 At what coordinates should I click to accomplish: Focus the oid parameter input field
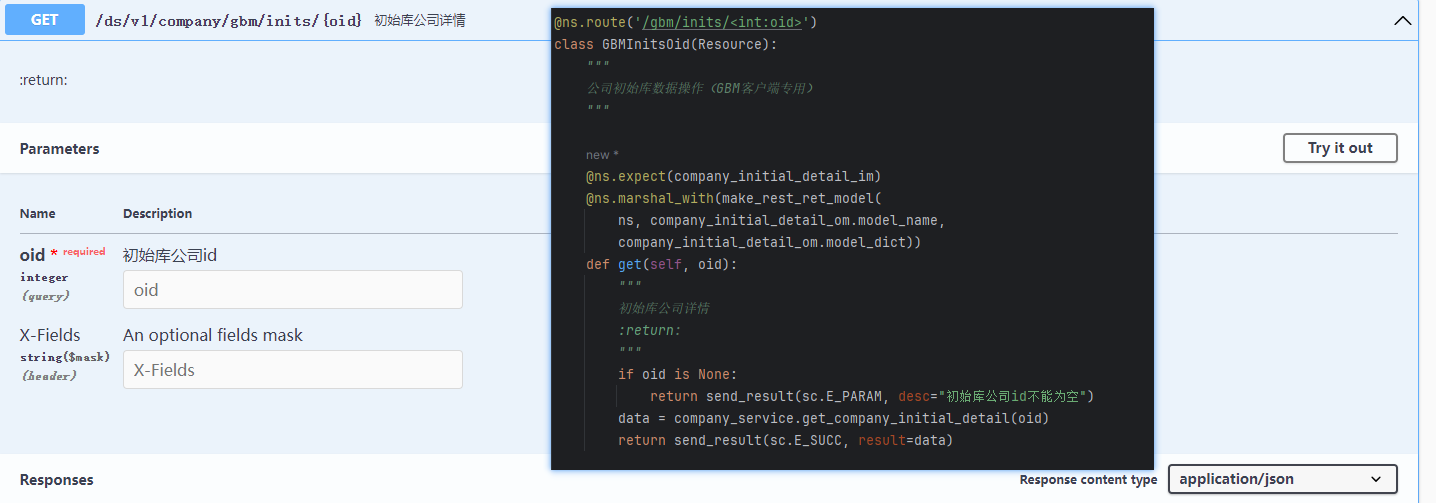292,290
